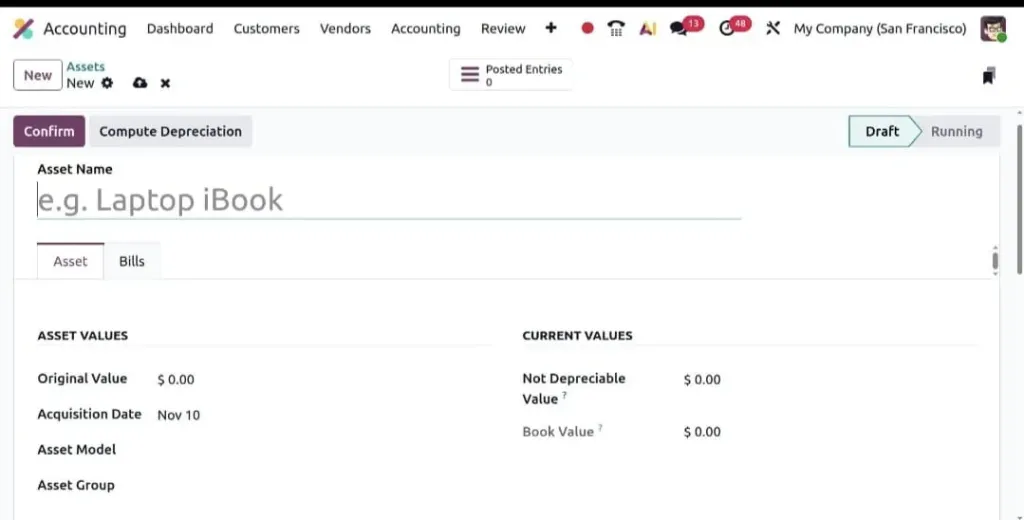Click the bookmark icon at top right
Viewport: 1024px width, 520px height.
[989, 76]
